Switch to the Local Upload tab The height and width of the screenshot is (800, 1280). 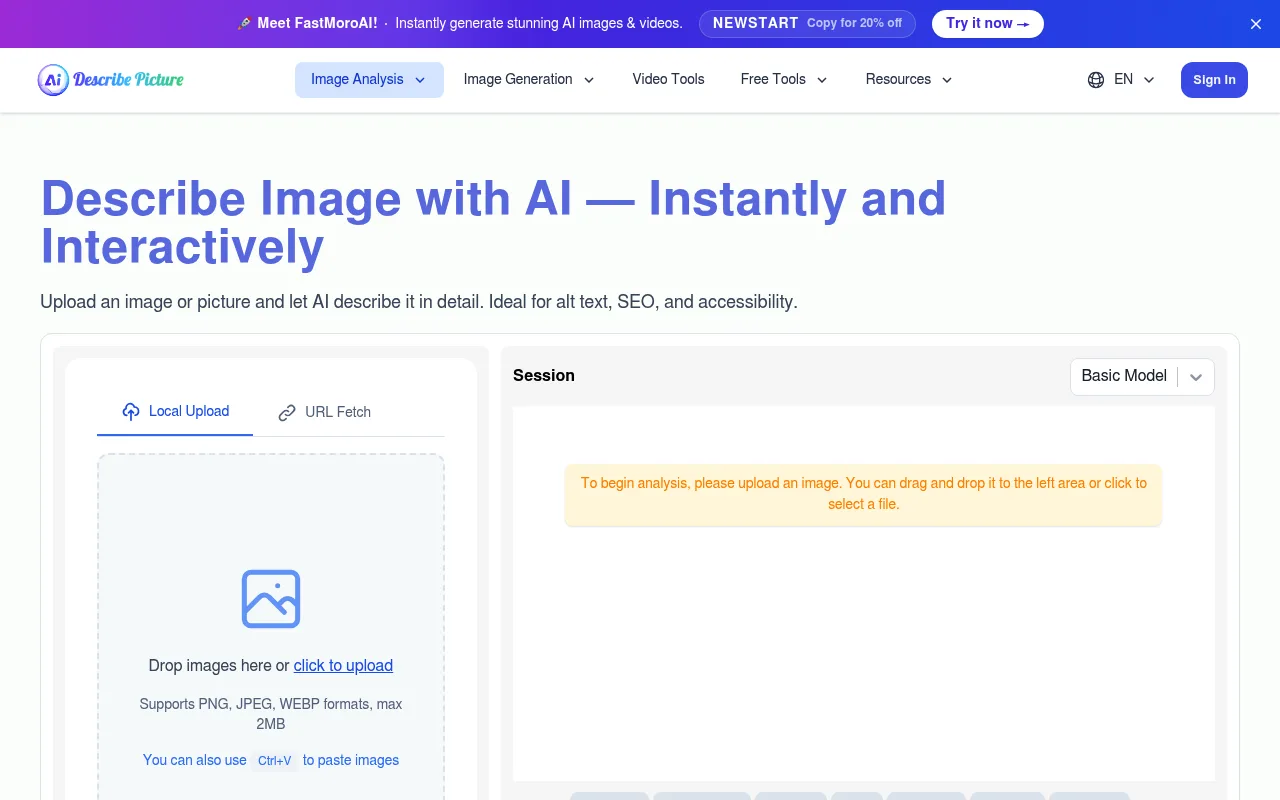tap(175, 412)
